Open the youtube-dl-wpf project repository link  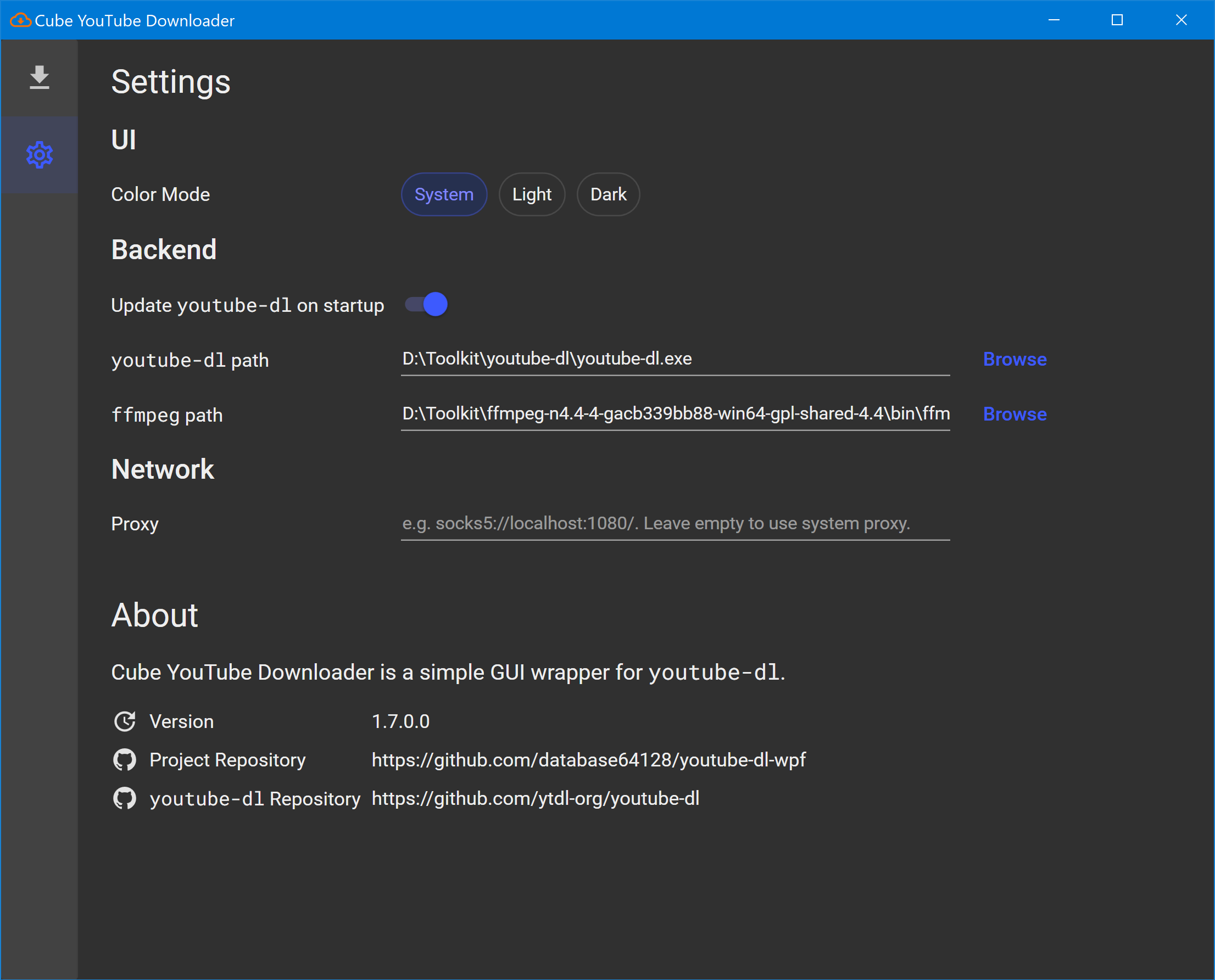pos(589,760)
